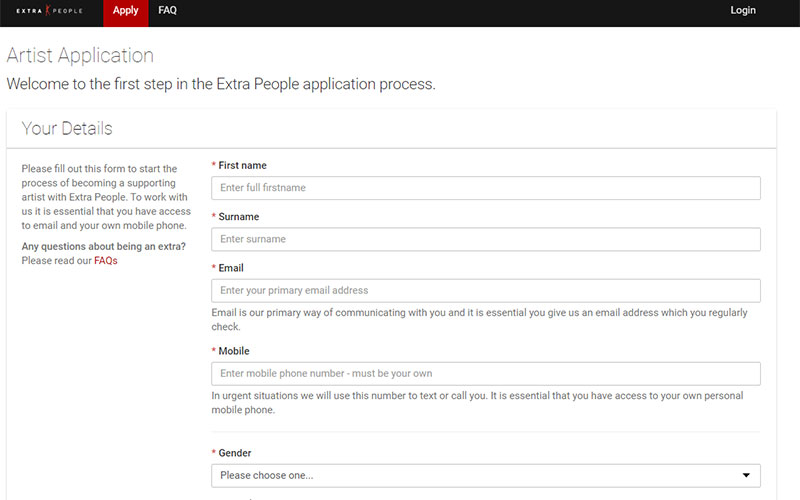Click the welcome message about application process
This screenshot has height=500, width=800.
coord(221,84)
